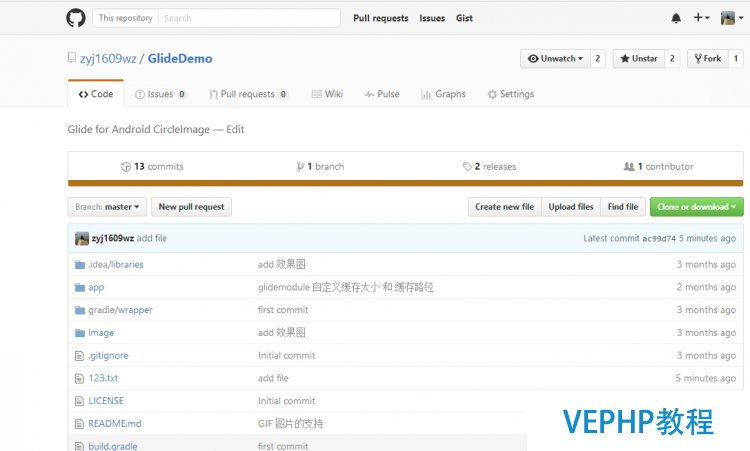Click zyj1609wz in latest commit bar

(x=112, y=238)
